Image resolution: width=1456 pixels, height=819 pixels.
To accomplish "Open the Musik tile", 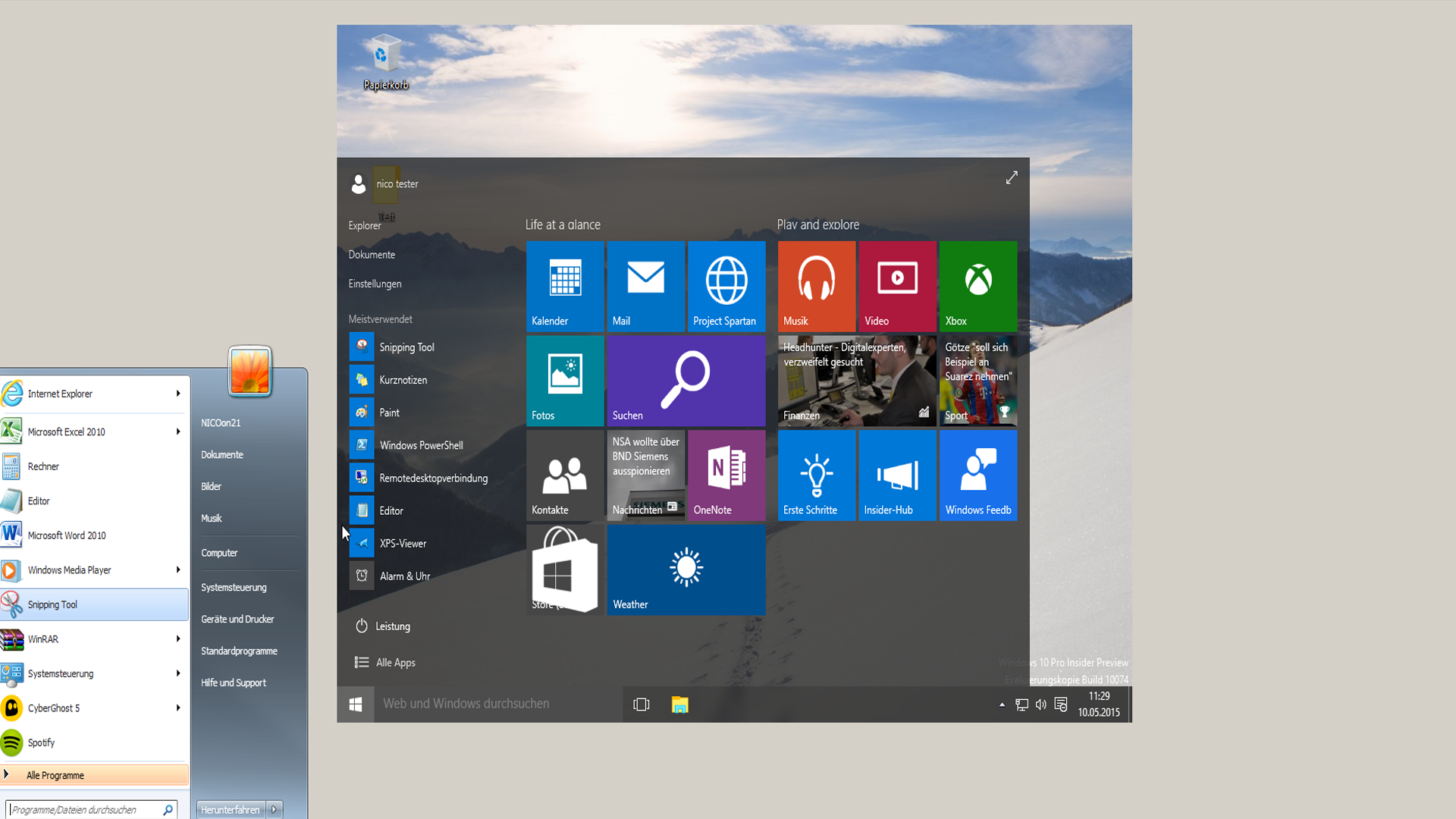I will (817, 286).
